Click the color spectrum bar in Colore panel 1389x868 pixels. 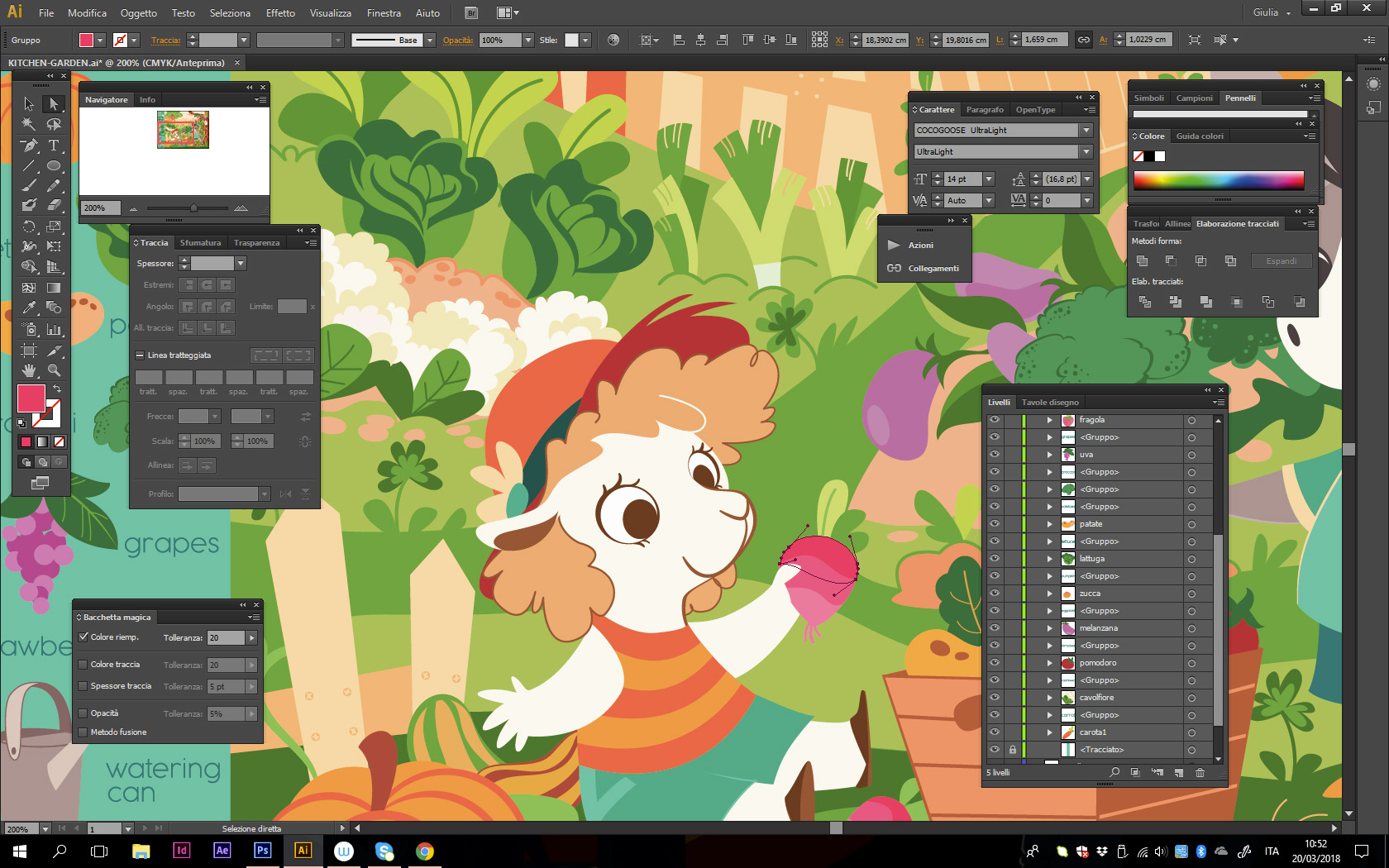coord(1219,180)
